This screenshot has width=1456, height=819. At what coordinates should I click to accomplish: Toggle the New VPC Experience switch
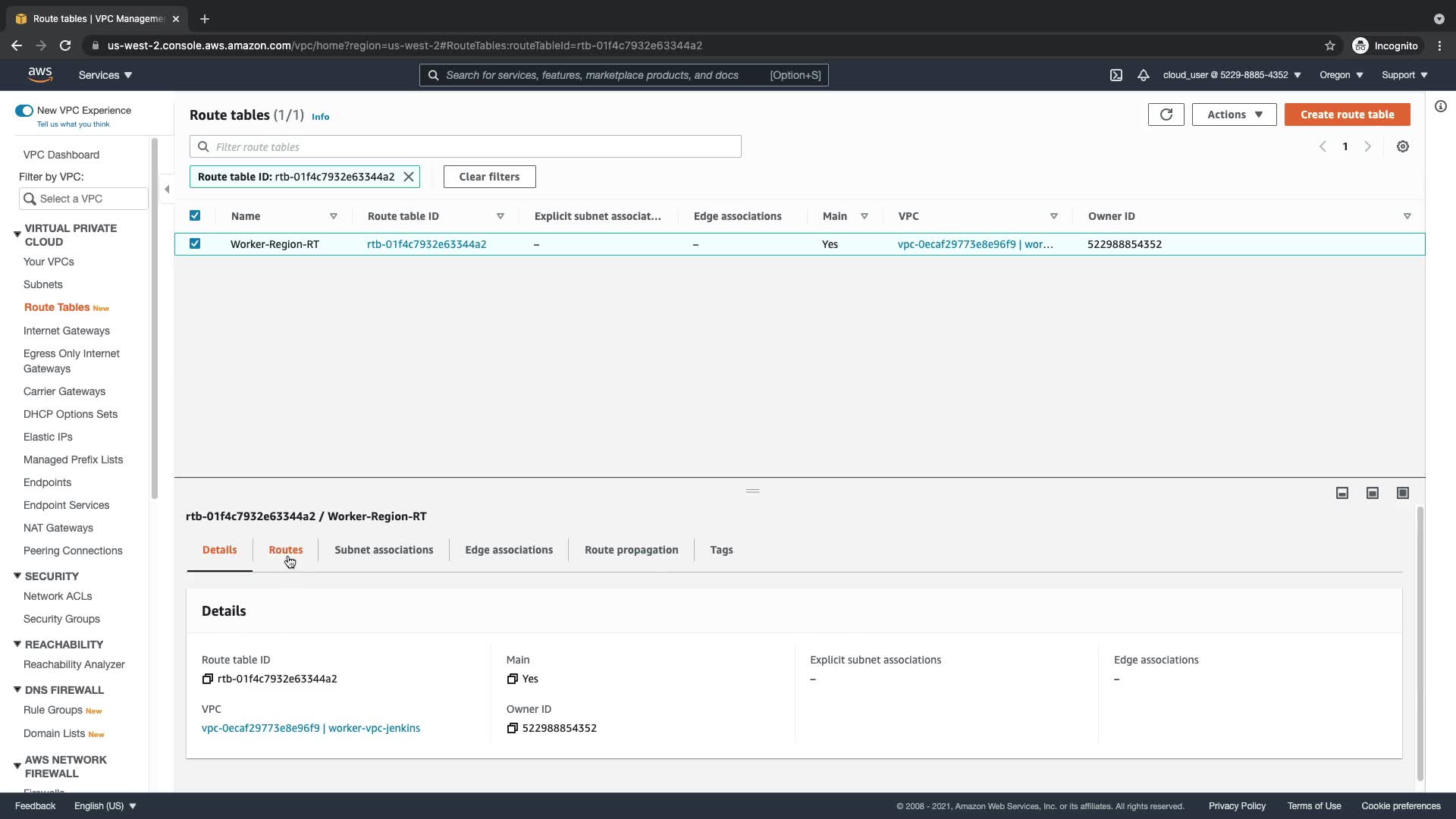pyautogui.click(x=24, y=111)
